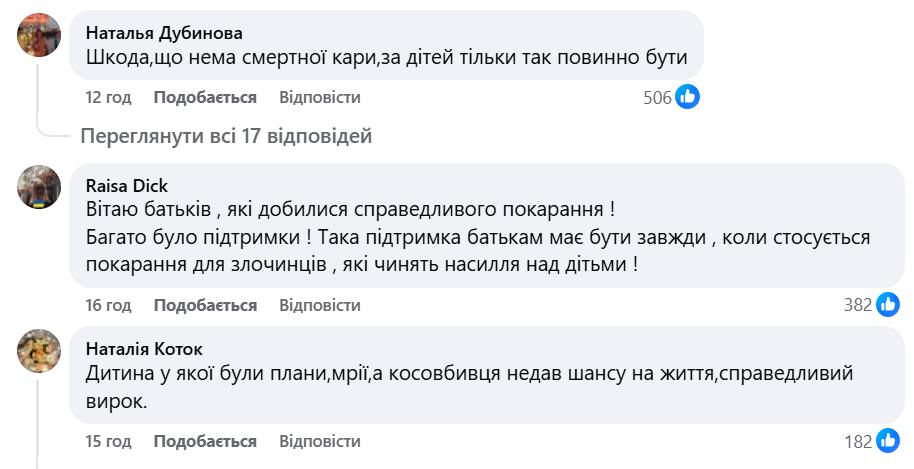The image size is (914, 469).
Task: Open the author name Наталія Коток
Action: 144,349
